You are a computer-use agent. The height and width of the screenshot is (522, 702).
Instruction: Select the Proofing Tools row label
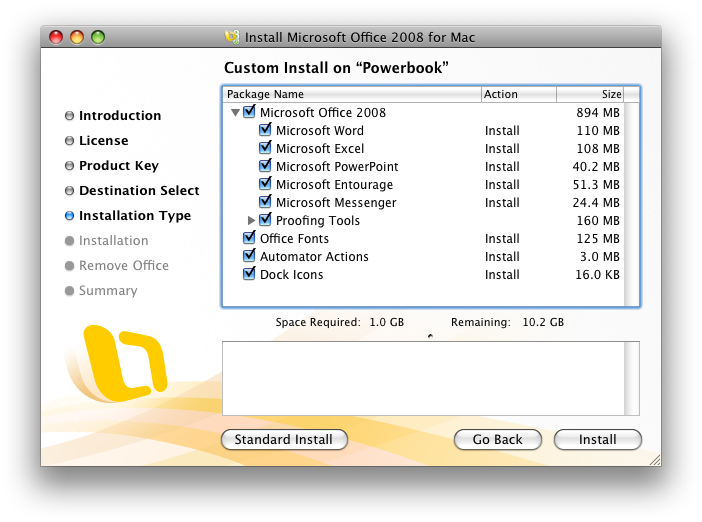coord(318,220)
